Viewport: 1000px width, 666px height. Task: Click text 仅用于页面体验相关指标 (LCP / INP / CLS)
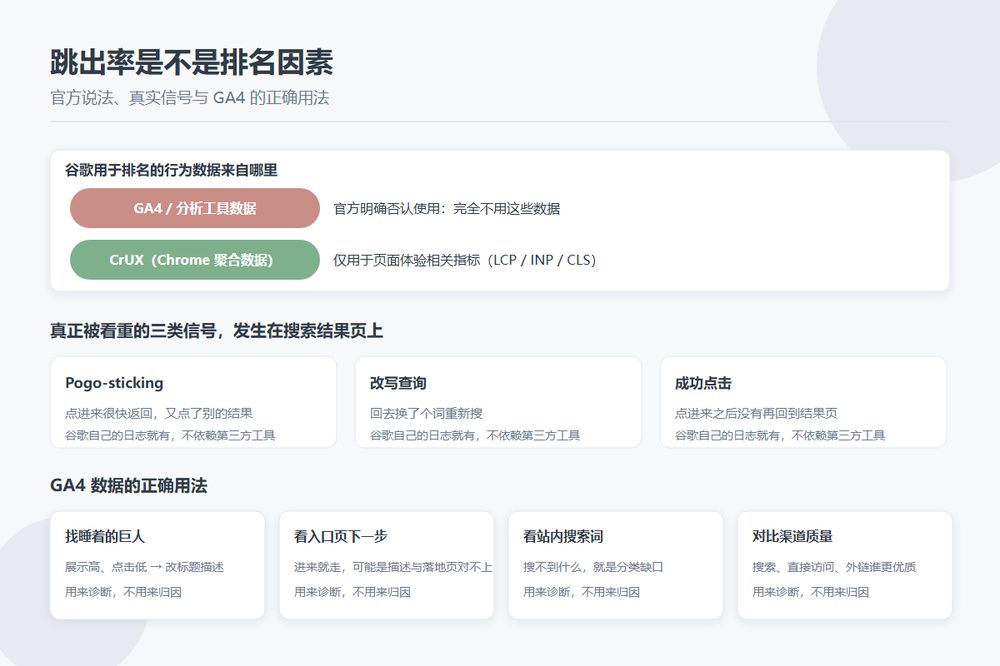(464, 260)
